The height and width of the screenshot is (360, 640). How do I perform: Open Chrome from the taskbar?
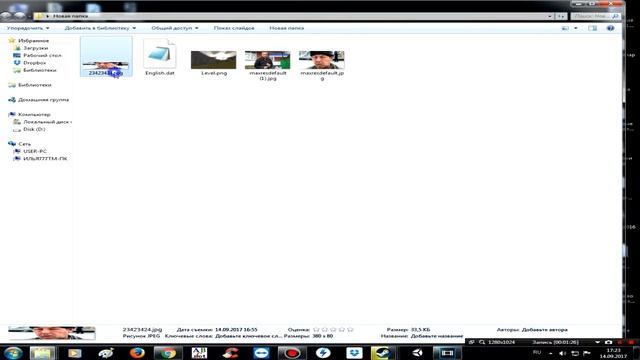(x=168, y=353)
